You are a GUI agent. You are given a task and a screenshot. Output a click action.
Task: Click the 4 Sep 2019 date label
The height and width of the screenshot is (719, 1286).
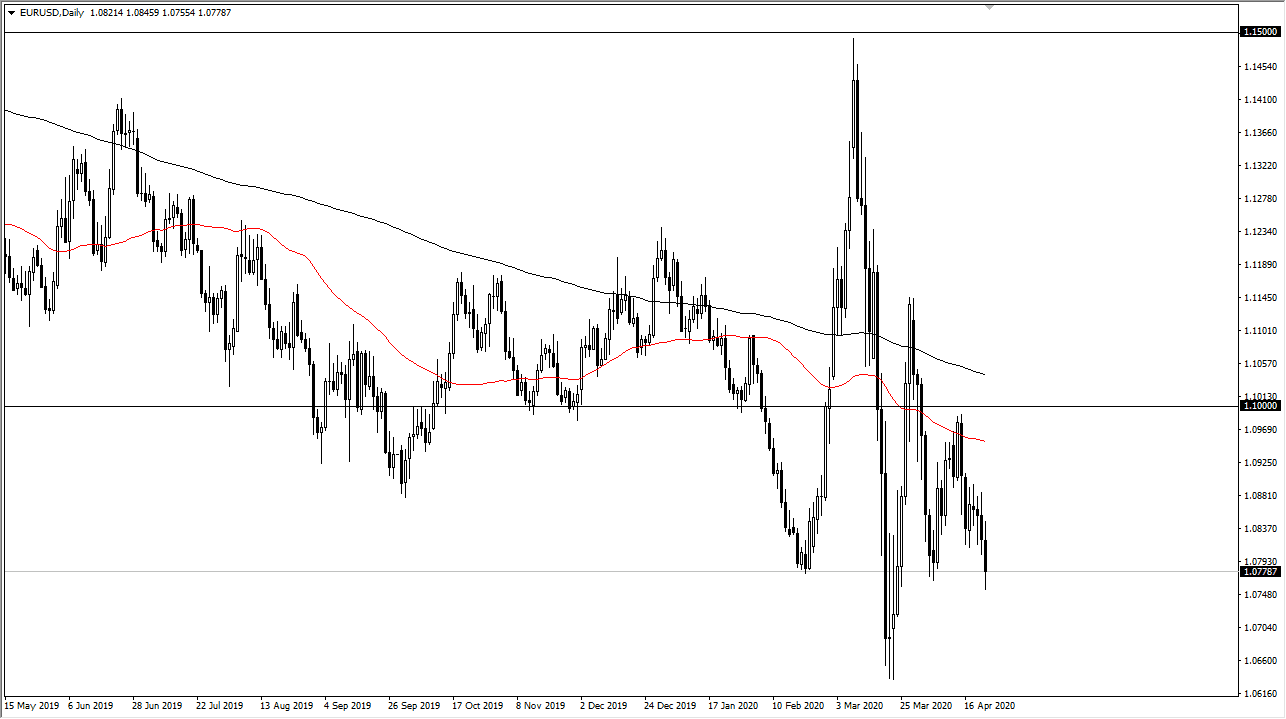tap(349, 705)
